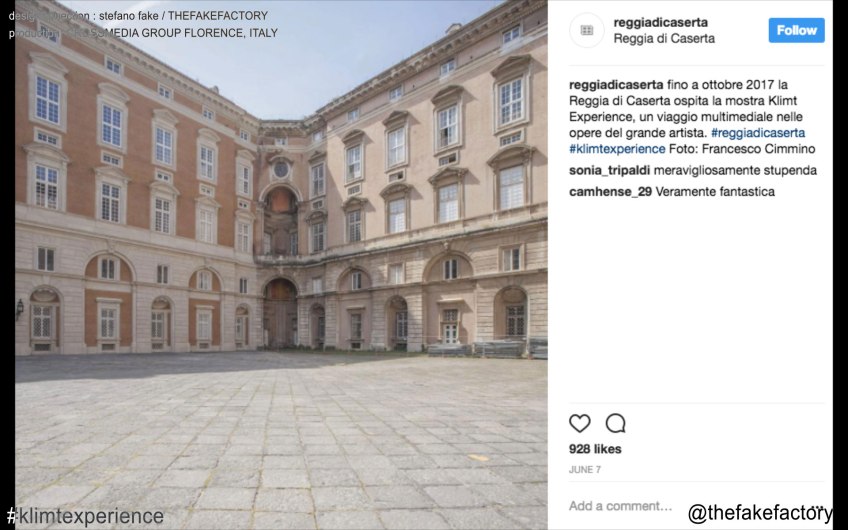Viewport: 848px width, 530px height.
Task: Open the Reggia di Caserta location link
Action: (x=664, y=38)
